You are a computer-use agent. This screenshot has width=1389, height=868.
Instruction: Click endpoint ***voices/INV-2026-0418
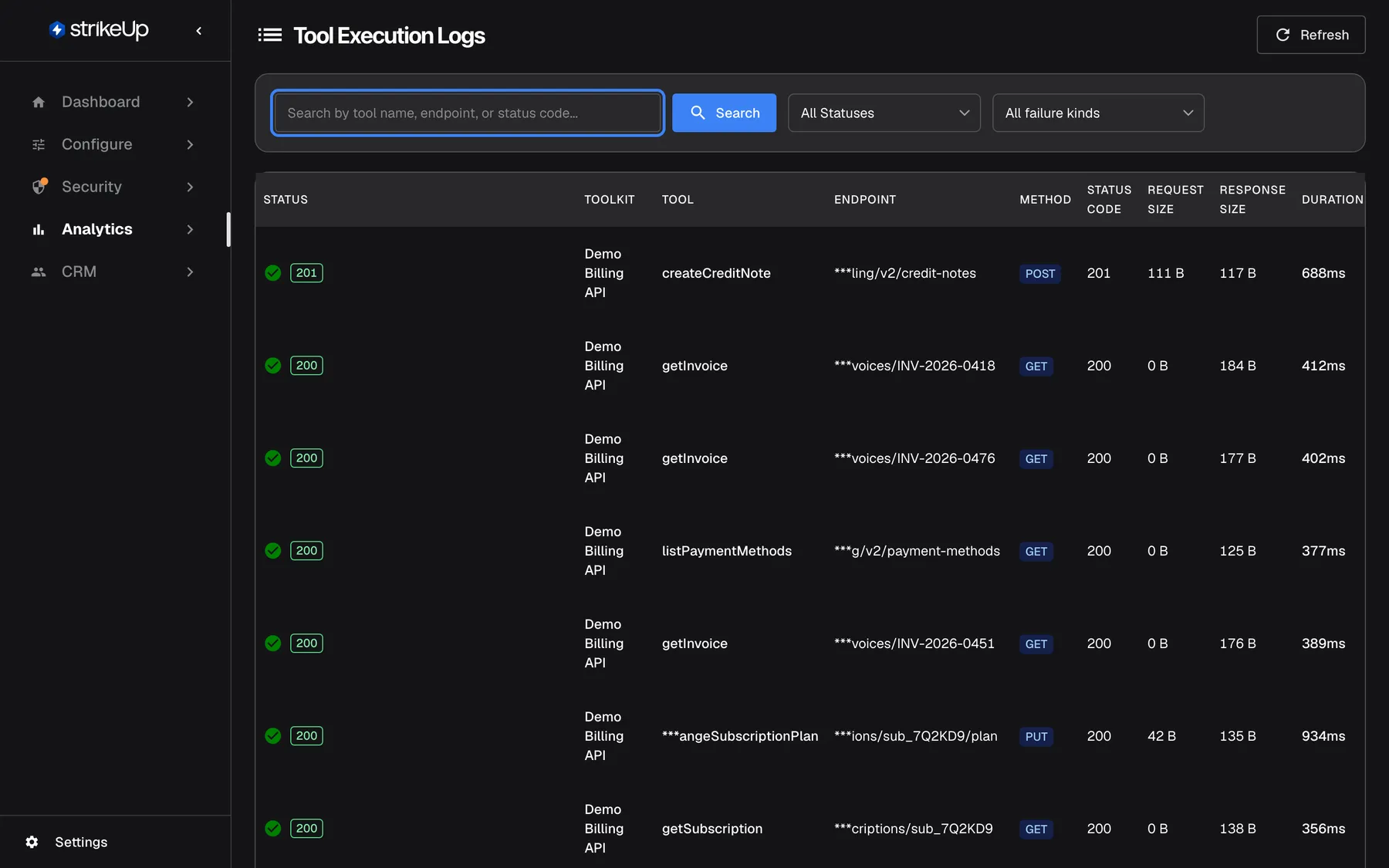click(914, 366)
